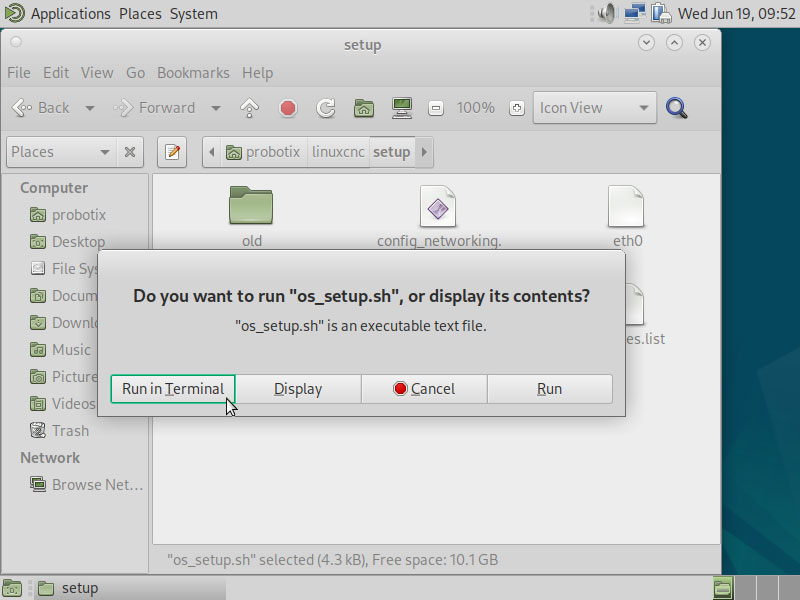
Task: Open the volume control in system tray
Action: coord(608,14)
